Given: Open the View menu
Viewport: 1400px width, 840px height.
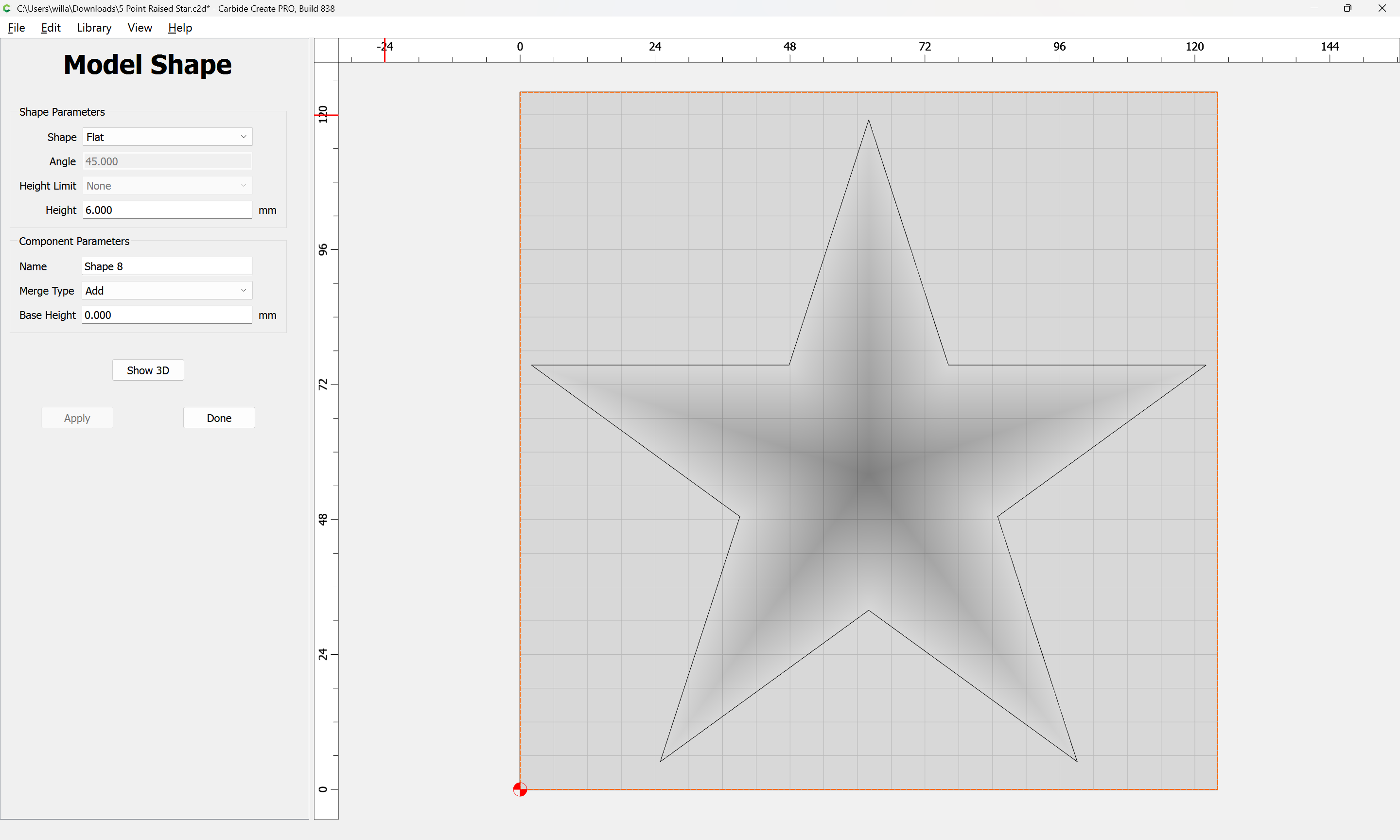Looking at the screenshot, I should click(x=140, y=28).
